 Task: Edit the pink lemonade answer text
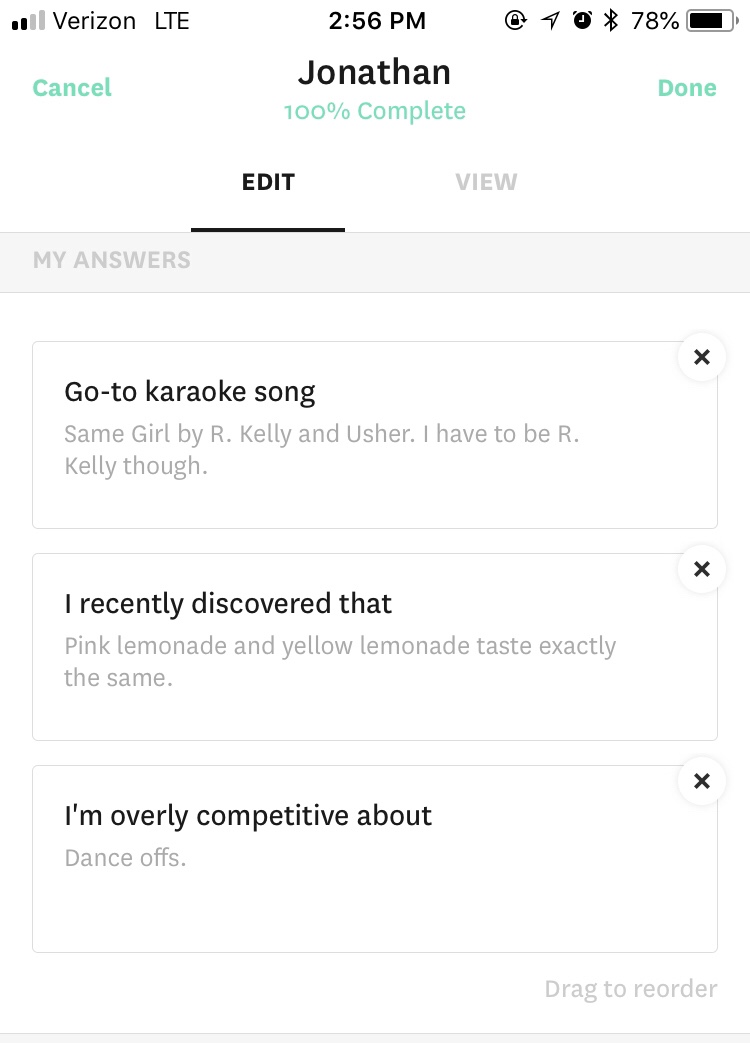(340, 662)
